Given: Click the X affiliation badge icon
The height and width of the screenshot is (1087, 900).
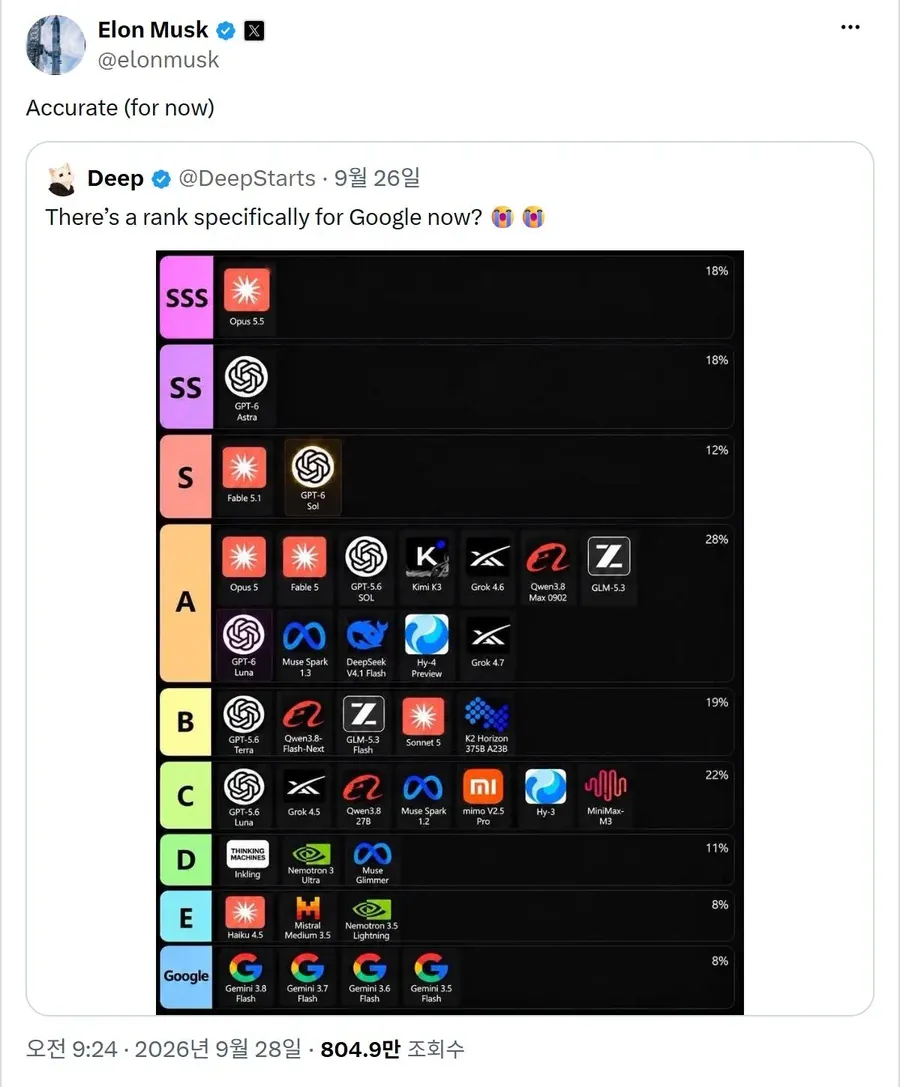Looking at the screenshot, I should pos(254,31).
